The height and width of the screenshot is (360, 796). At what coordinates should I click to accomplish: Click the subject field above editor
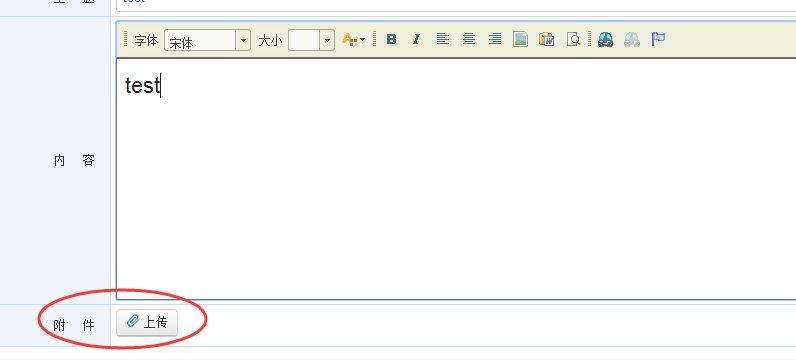coord(456,5)
